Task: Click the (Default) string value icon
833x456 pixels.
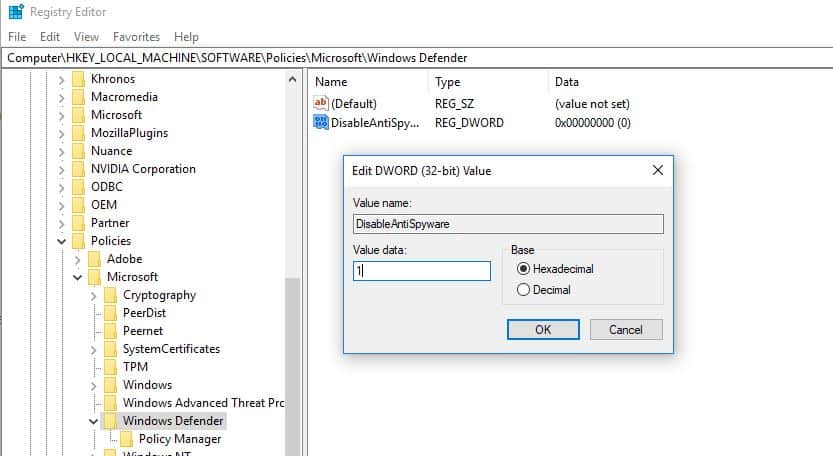Action: pyautogui.click(x=321, y=104)
